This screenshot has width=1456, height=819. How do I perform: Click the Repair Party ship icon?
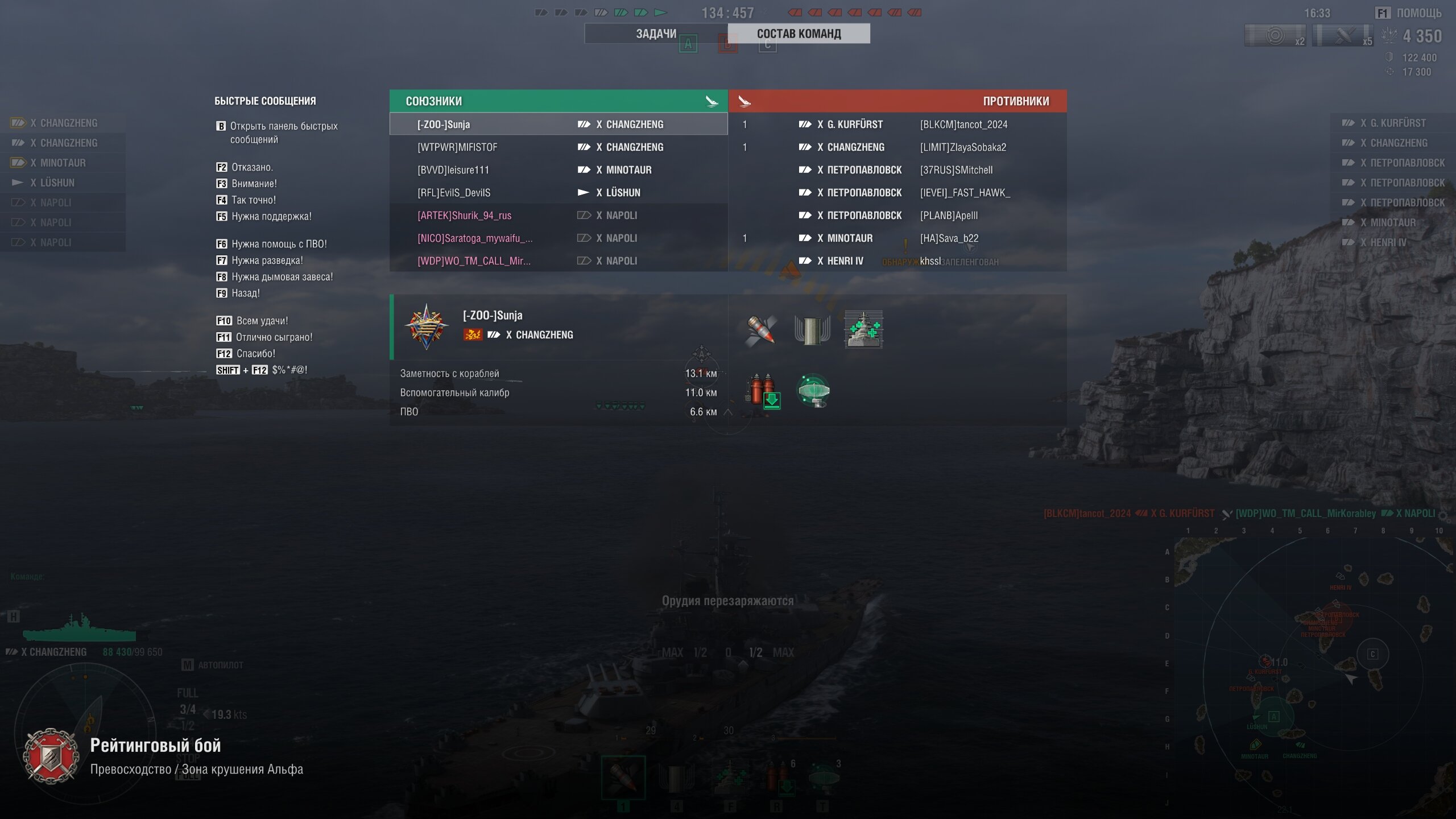(863, 330)
